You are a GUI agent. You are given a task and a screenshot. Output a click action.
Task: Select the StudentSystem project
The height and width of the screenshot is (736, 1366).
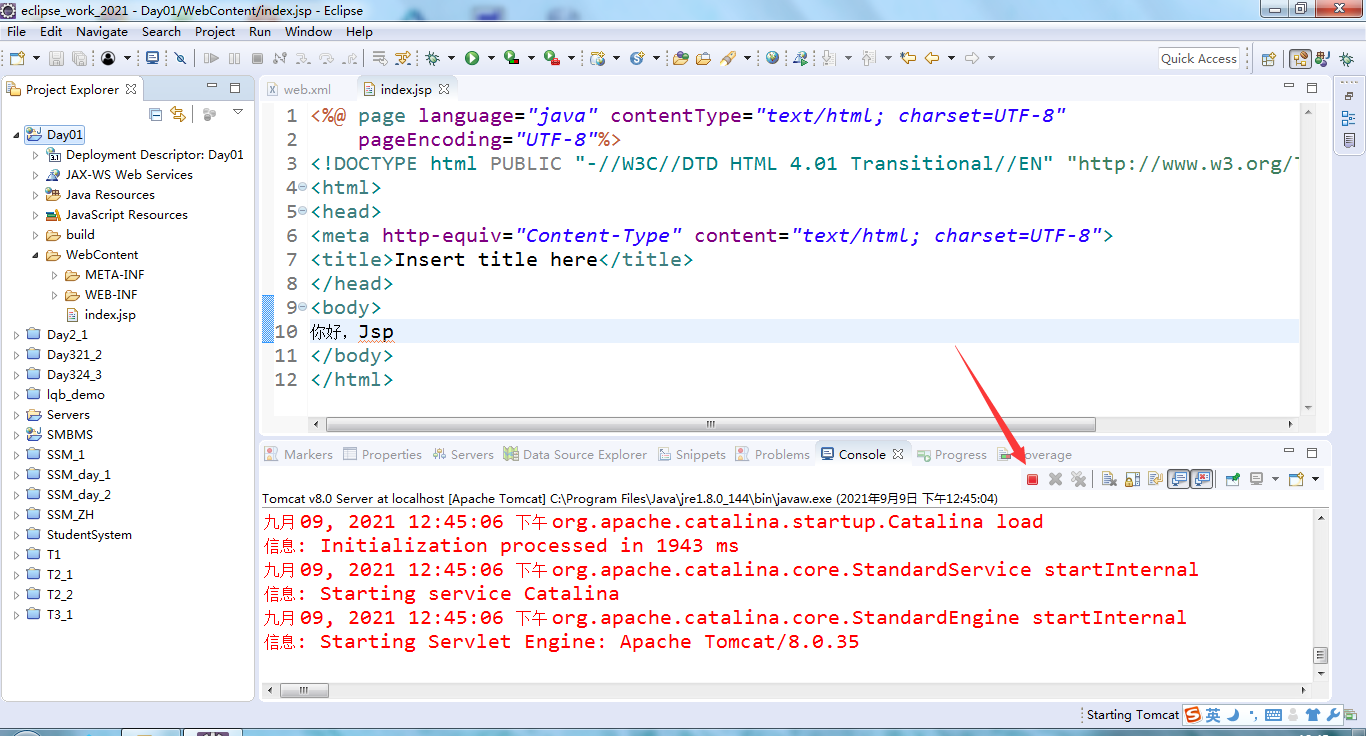79,535
